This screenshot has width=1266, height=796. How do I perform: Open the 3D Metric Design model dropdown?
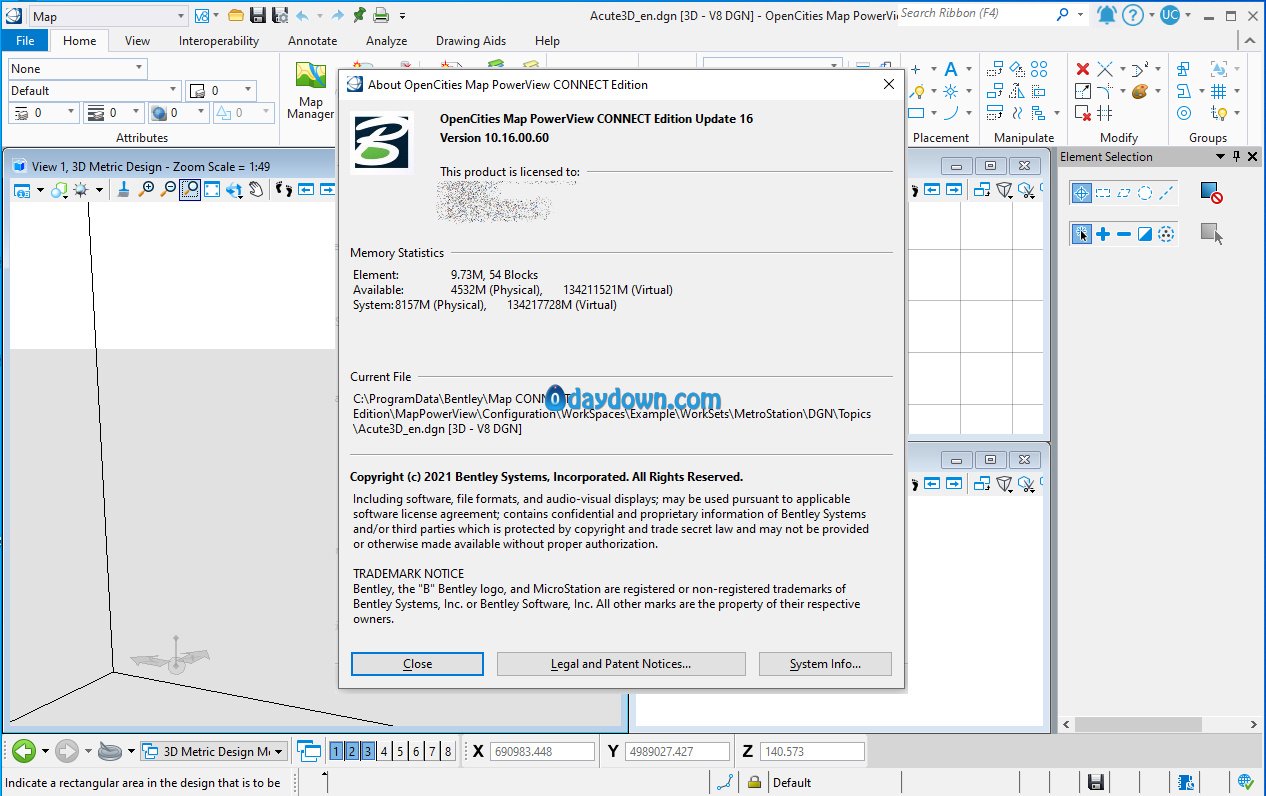click(x=279, y=751)
